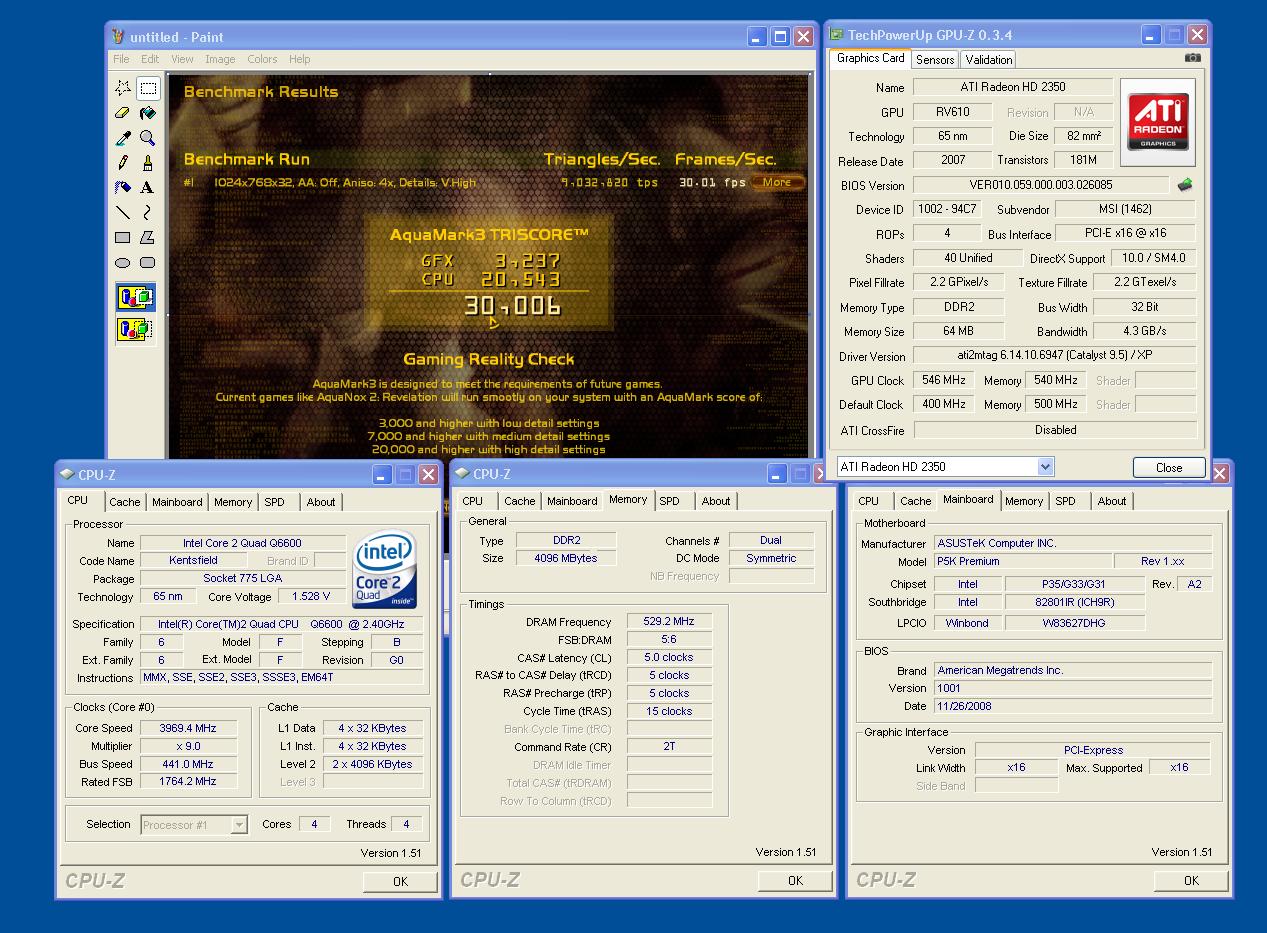1267x933 pixels.
Task: Choose the Airbrush spray tool
Action: click(122, 188)
